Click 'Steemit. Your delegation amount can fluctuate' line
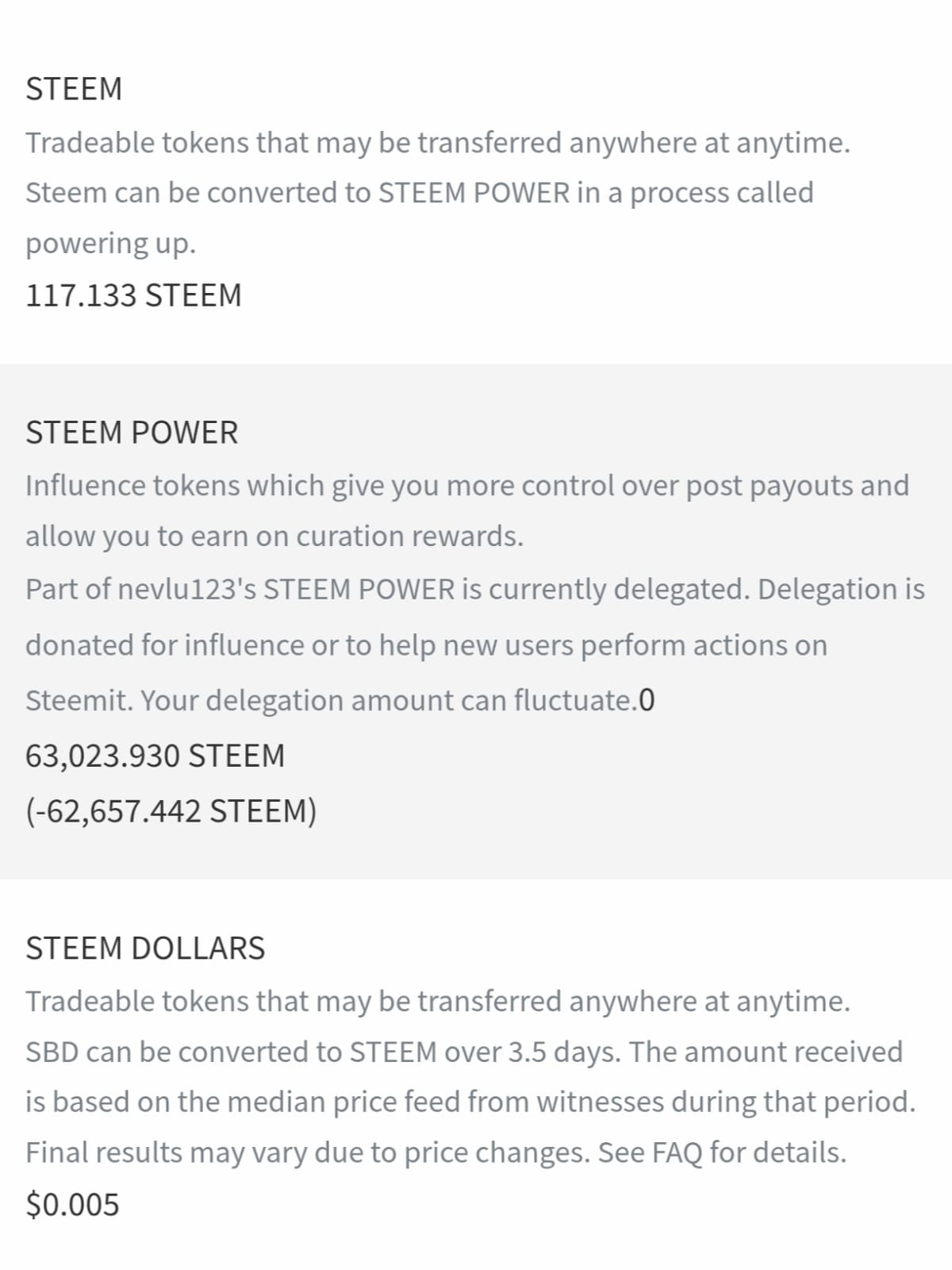Viewport: 952px width, 1270px height. pyautogui.click(x=331, y=701)
